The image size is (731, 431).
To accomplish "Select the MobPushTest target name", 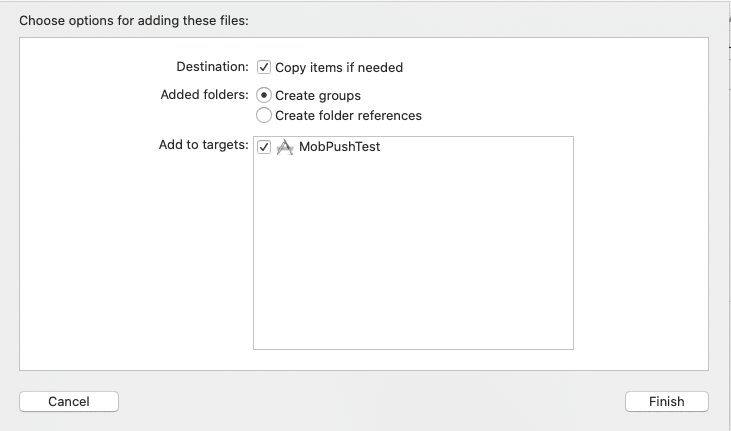I will [339, 147].
